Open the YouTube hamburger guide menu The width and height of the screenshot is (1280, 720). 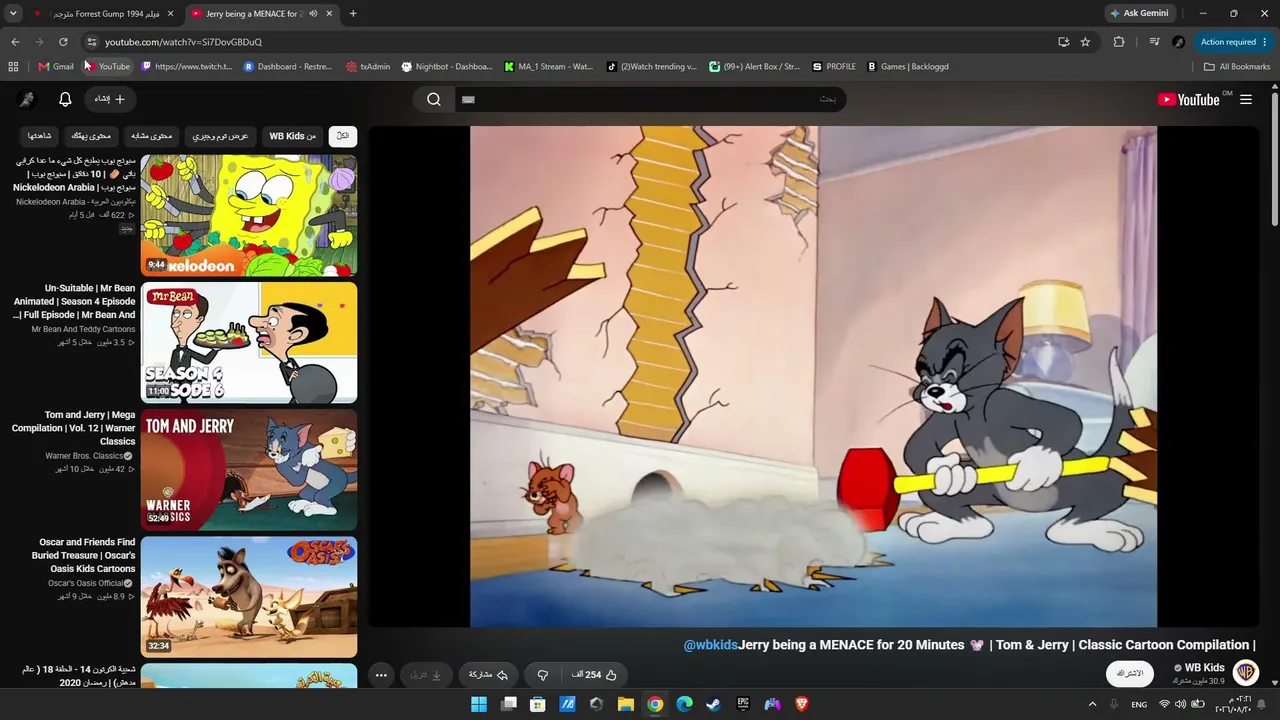[x=1246, y=99]
